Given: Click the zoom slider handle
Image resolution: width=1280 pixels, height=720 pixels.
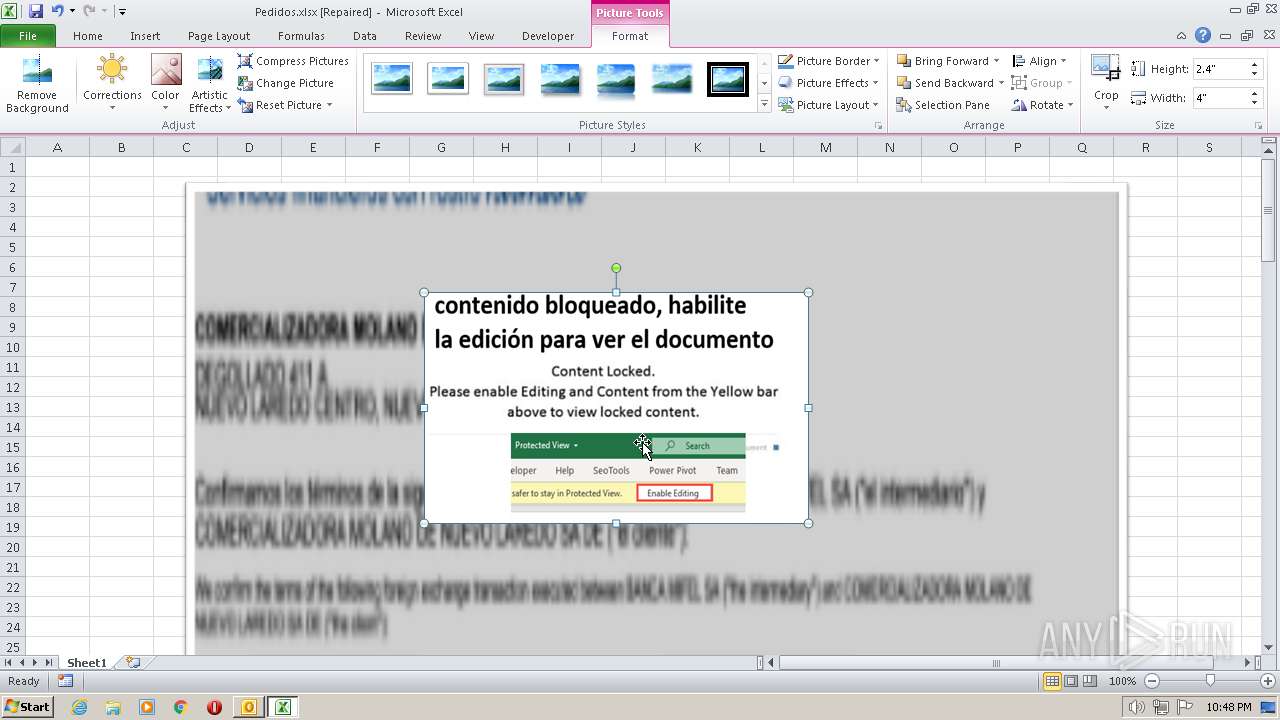Looking at the screenshot, I should pos(1210,681).
